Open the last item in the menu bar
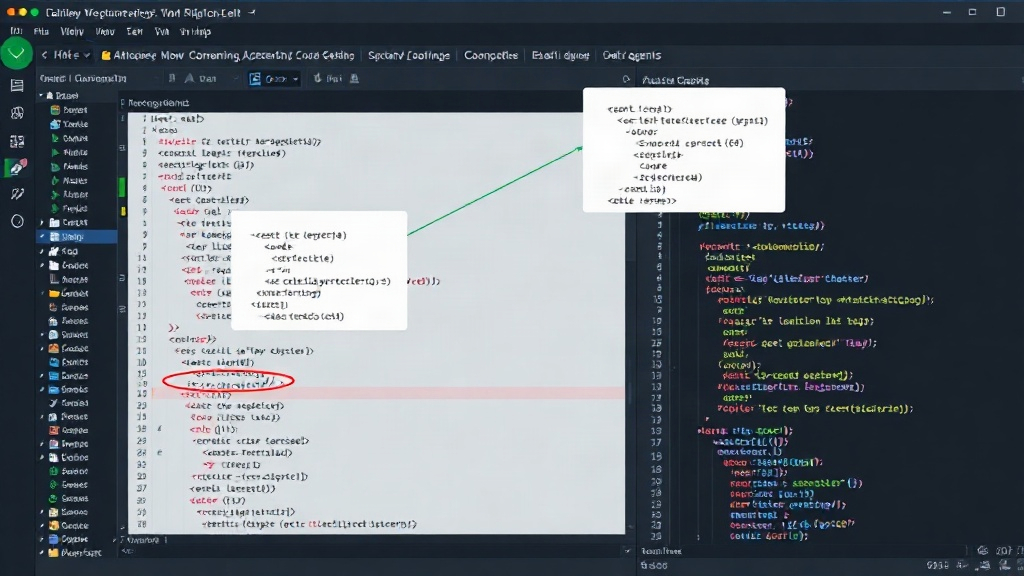The width and height of the screenshot is (1024, 576). pos(195,31)
